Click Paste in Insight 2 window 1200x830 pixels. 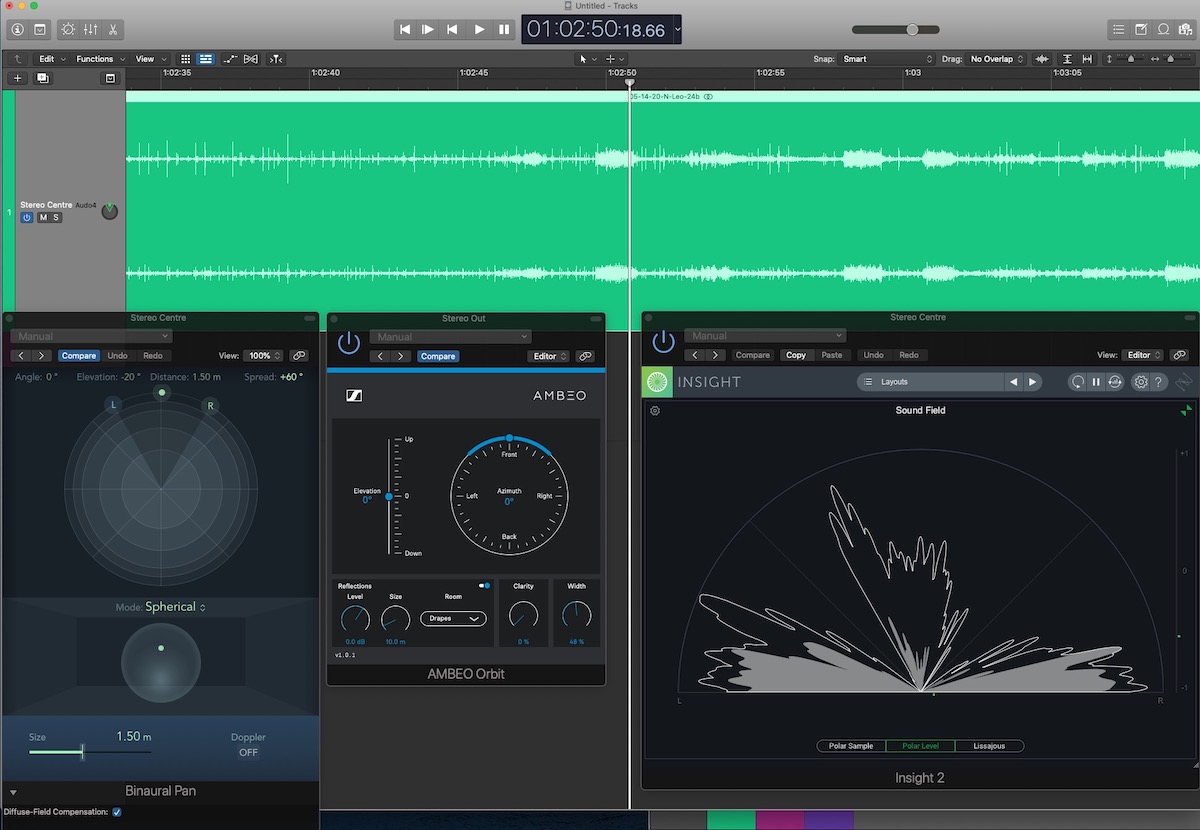click(x=832, y=355)
